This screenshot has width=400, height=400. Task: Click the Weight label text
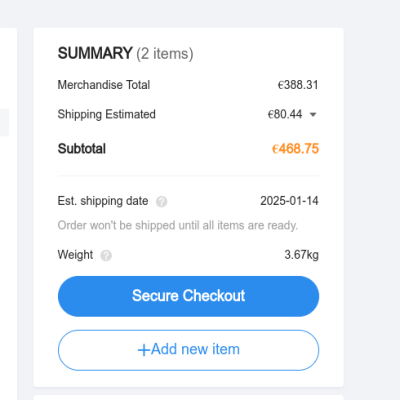pos(75,255)
